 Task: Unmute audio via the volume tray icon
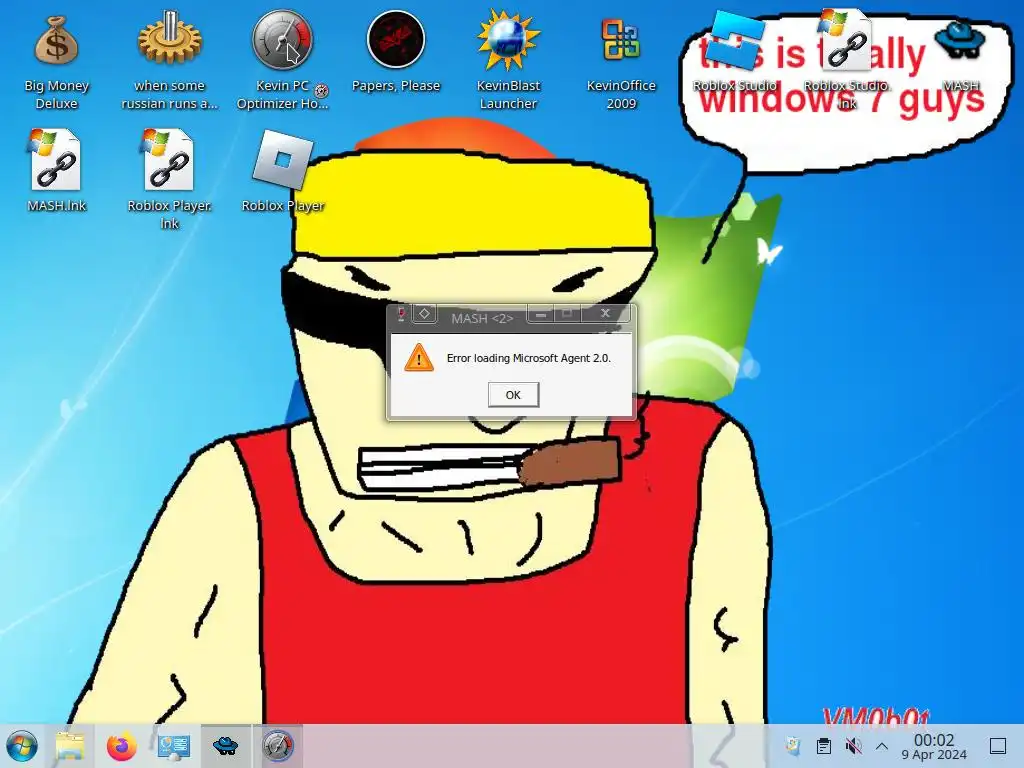coord(853,746)
